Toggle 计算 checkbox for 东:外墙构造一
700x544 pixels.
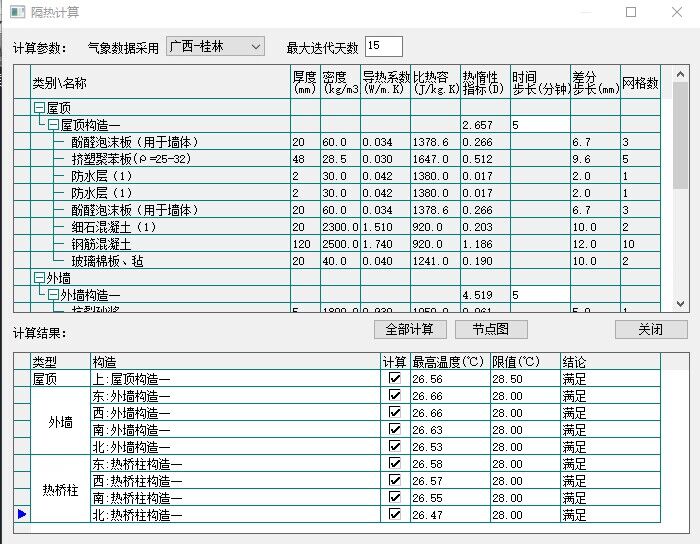coord(395,396)
